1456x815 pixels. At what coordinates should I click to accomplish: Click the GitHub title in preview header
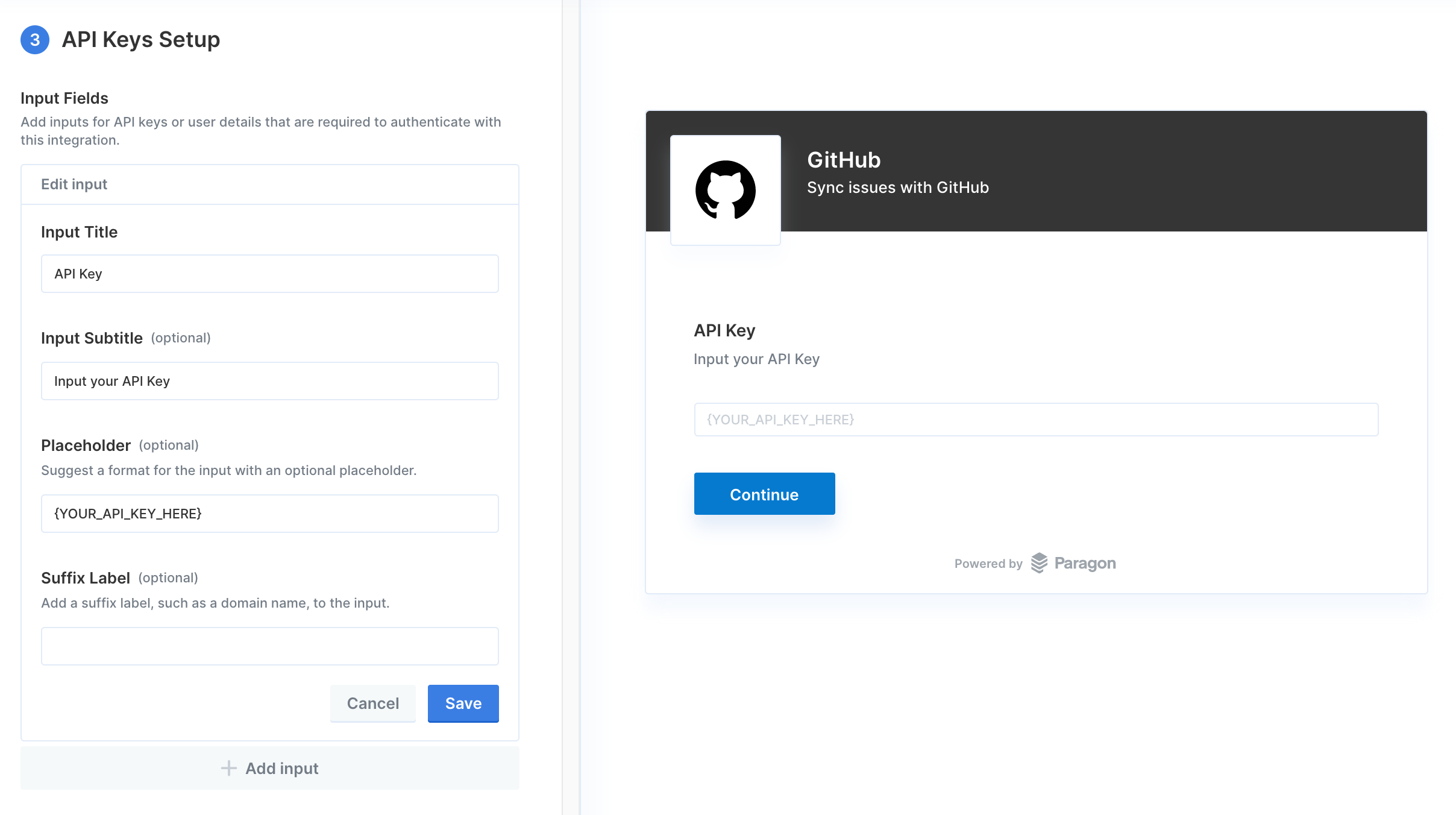pos(844,160)
